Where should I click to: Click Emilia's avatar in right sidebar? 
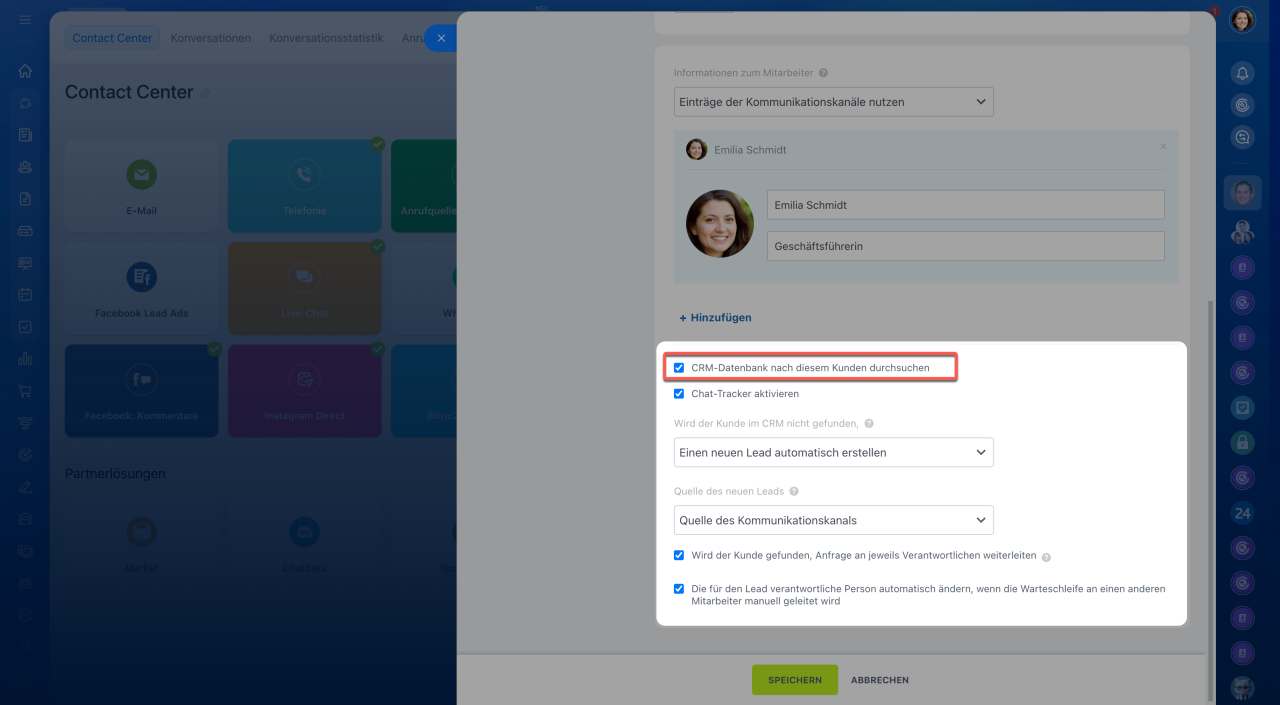click(1242, 192)
